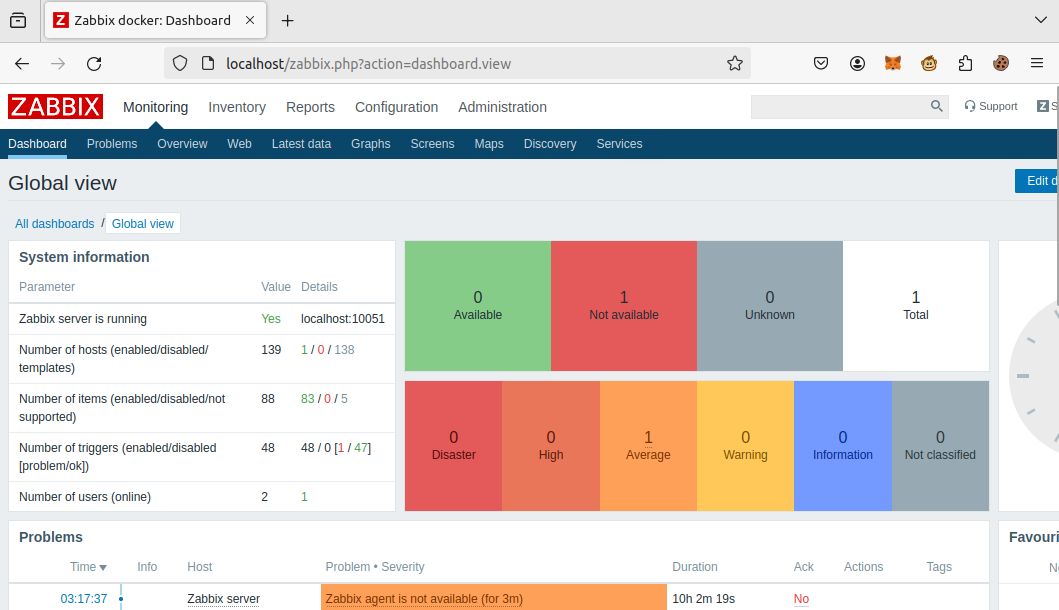Open the list all tabs chevron
The height and width of the screenshot is (610, 1059).
(x=1040, y=20)
